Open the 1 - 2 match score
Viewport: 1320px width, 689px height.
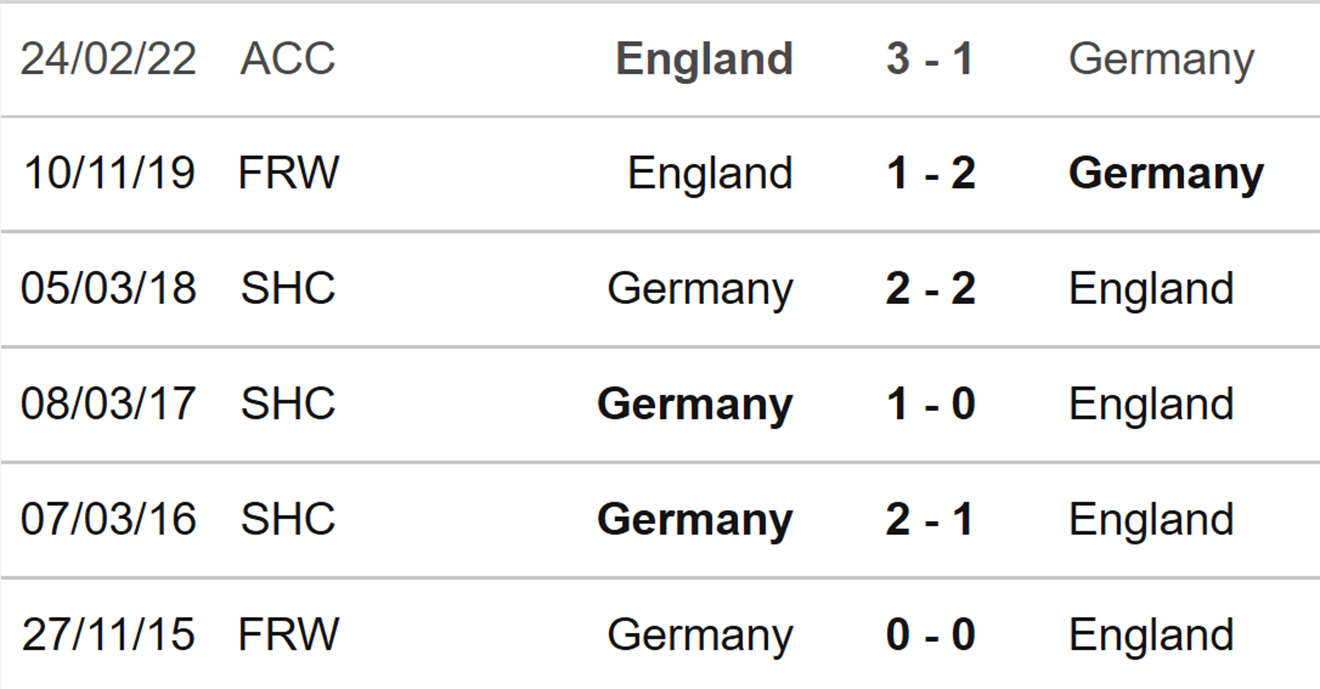coord(929,174)
